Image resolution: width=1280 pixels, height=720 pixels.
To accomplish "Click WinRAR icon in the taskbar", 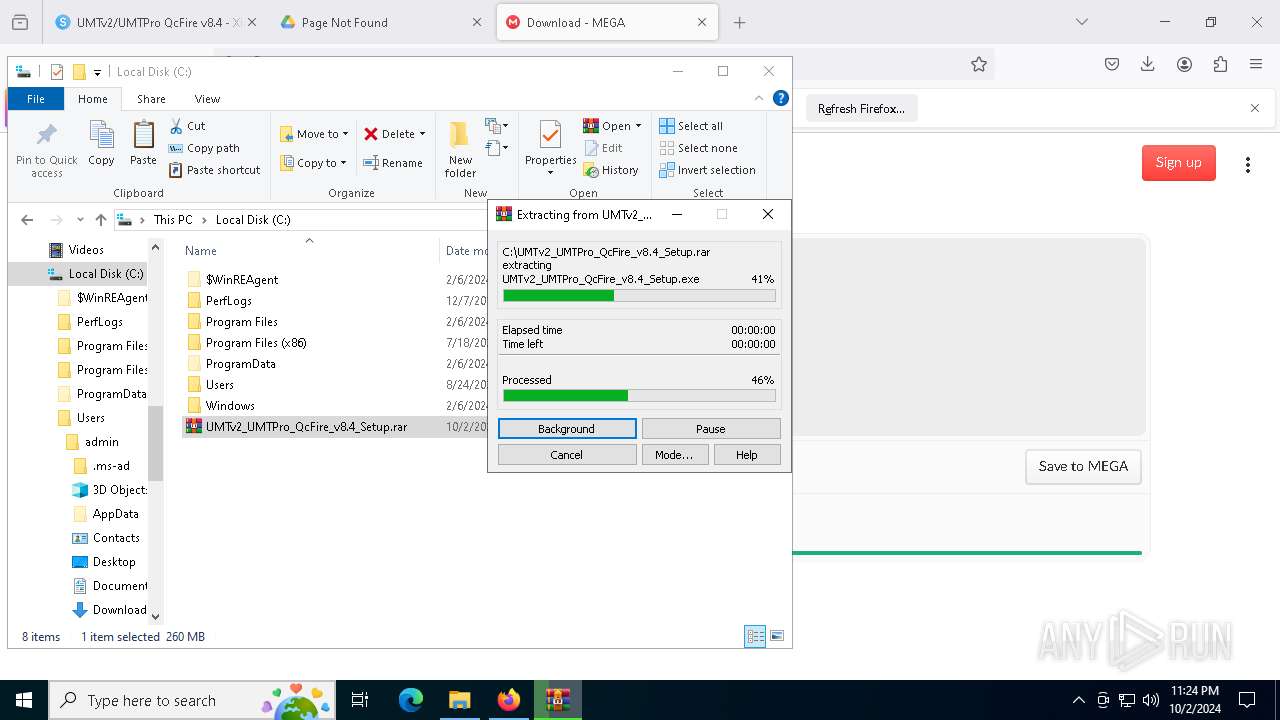I will pyautogui.click(x=557, y=700).
